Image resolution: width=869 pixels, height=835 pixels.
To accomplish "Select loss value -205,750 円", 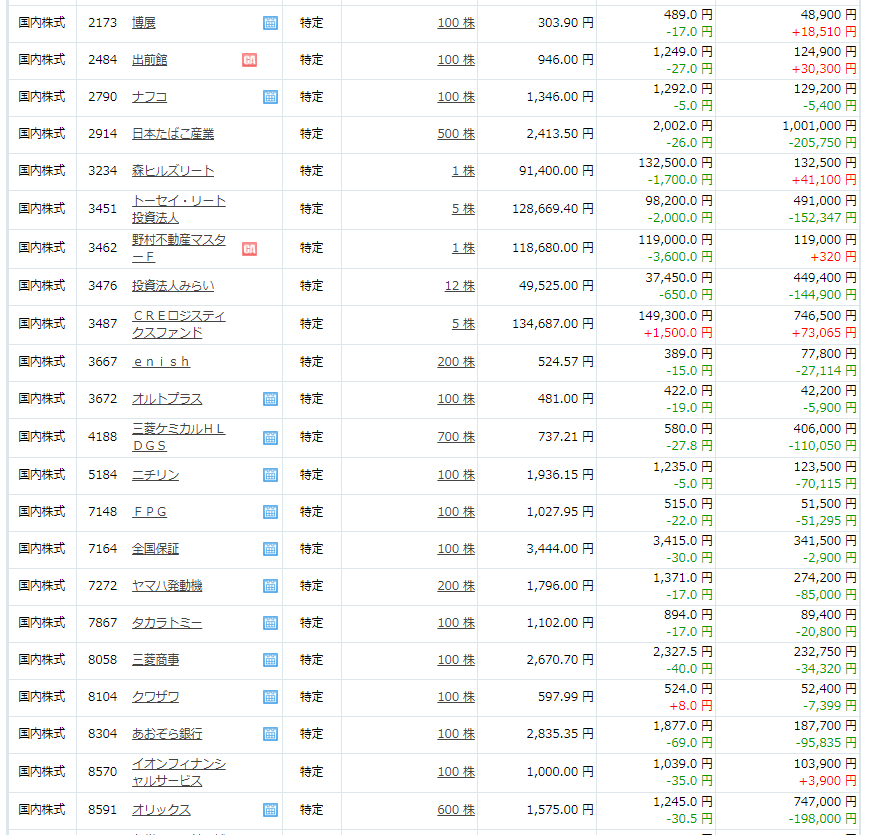I will pos(822,143).
